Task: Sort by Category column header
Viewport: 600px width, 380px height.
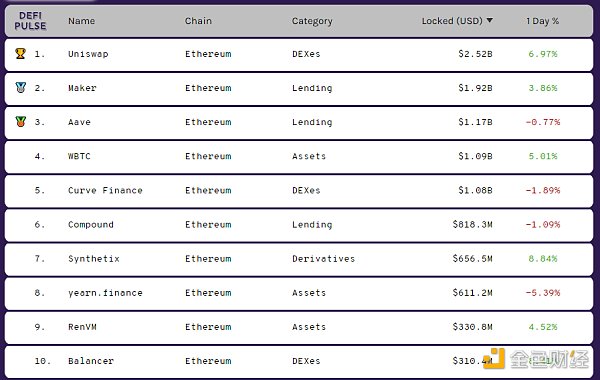Action: click(312, 21)
